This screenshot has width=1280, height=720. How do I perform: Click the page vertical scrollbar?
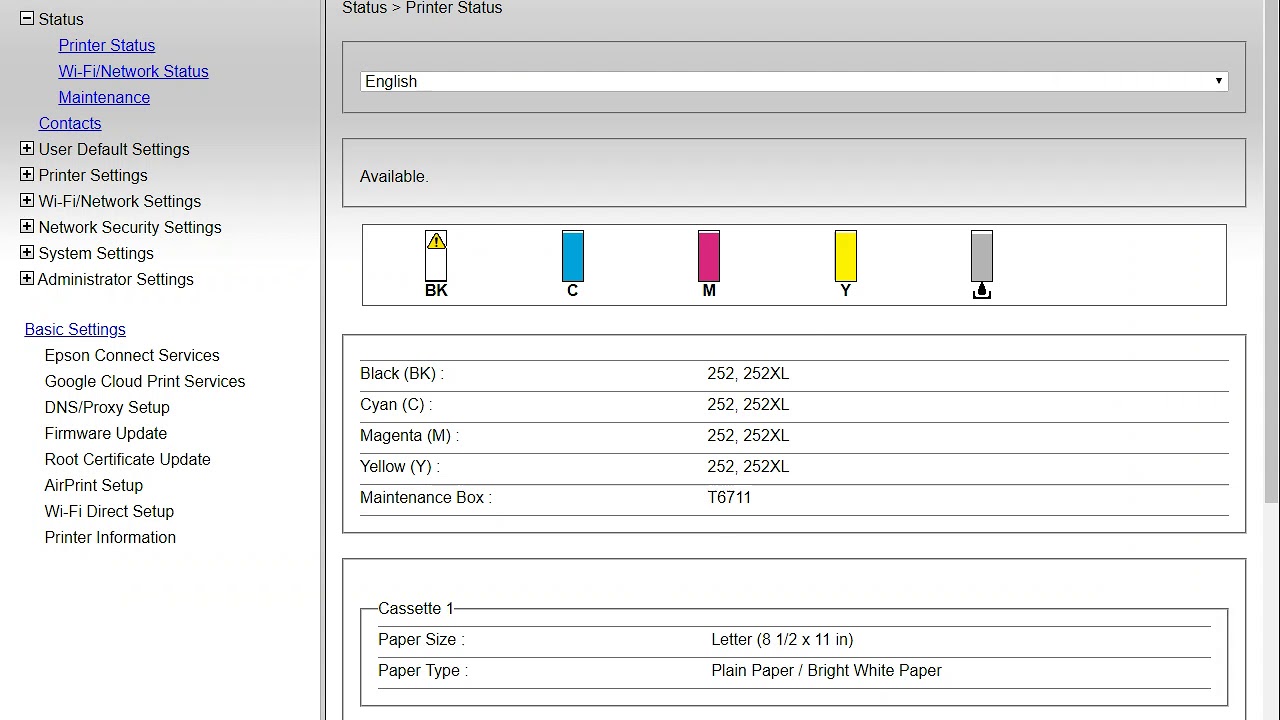tap(1272, 250)
